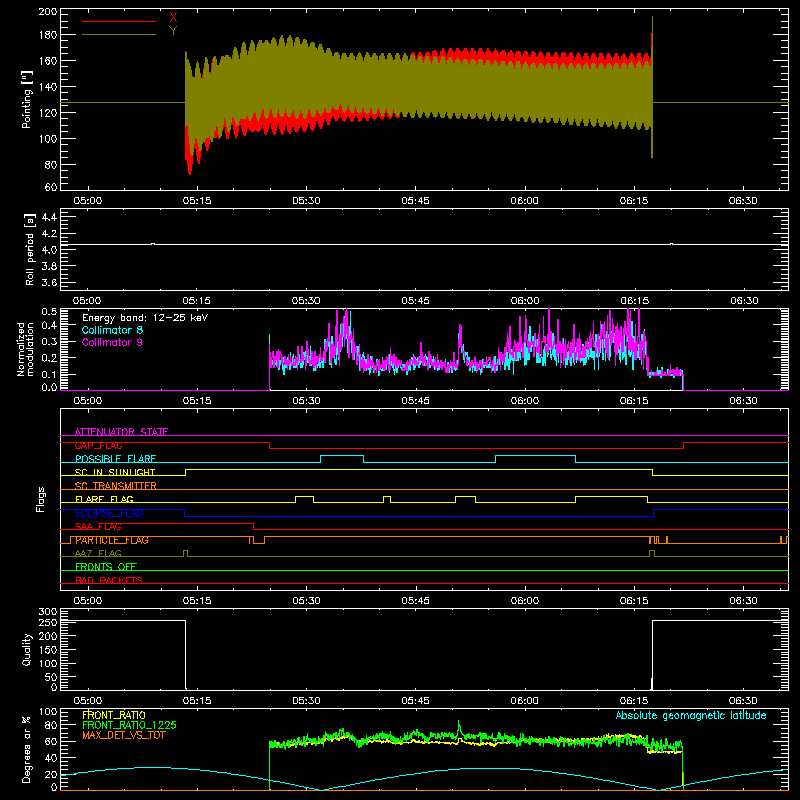The width and height of the screenshot is (800, 800).
Task: Click the 06:00 tick label under Pointing plot
Action: [524, 201]
